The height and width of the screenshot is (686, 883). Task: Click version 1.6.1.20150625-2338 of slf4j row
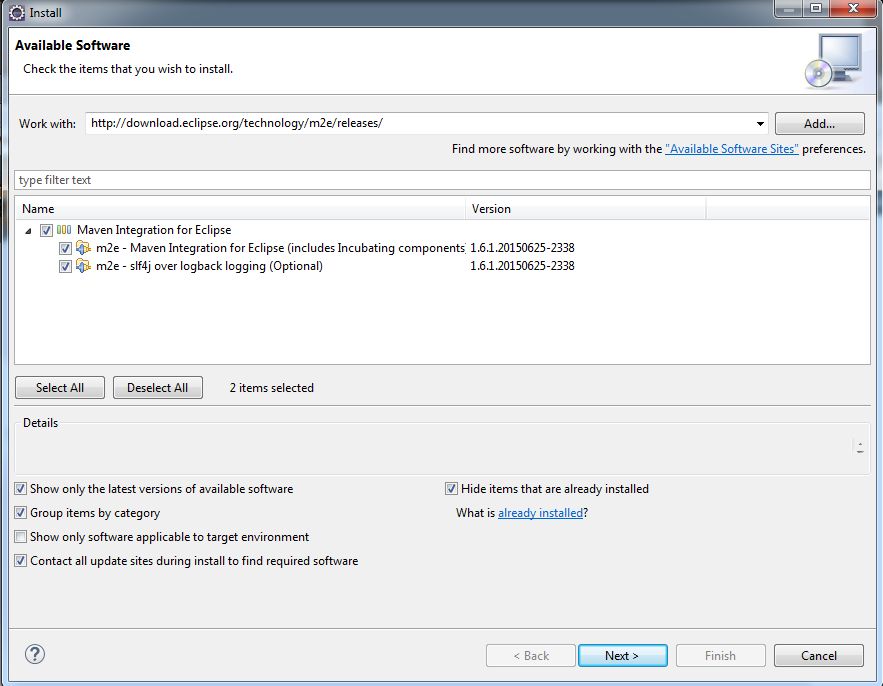pos(522,266)
